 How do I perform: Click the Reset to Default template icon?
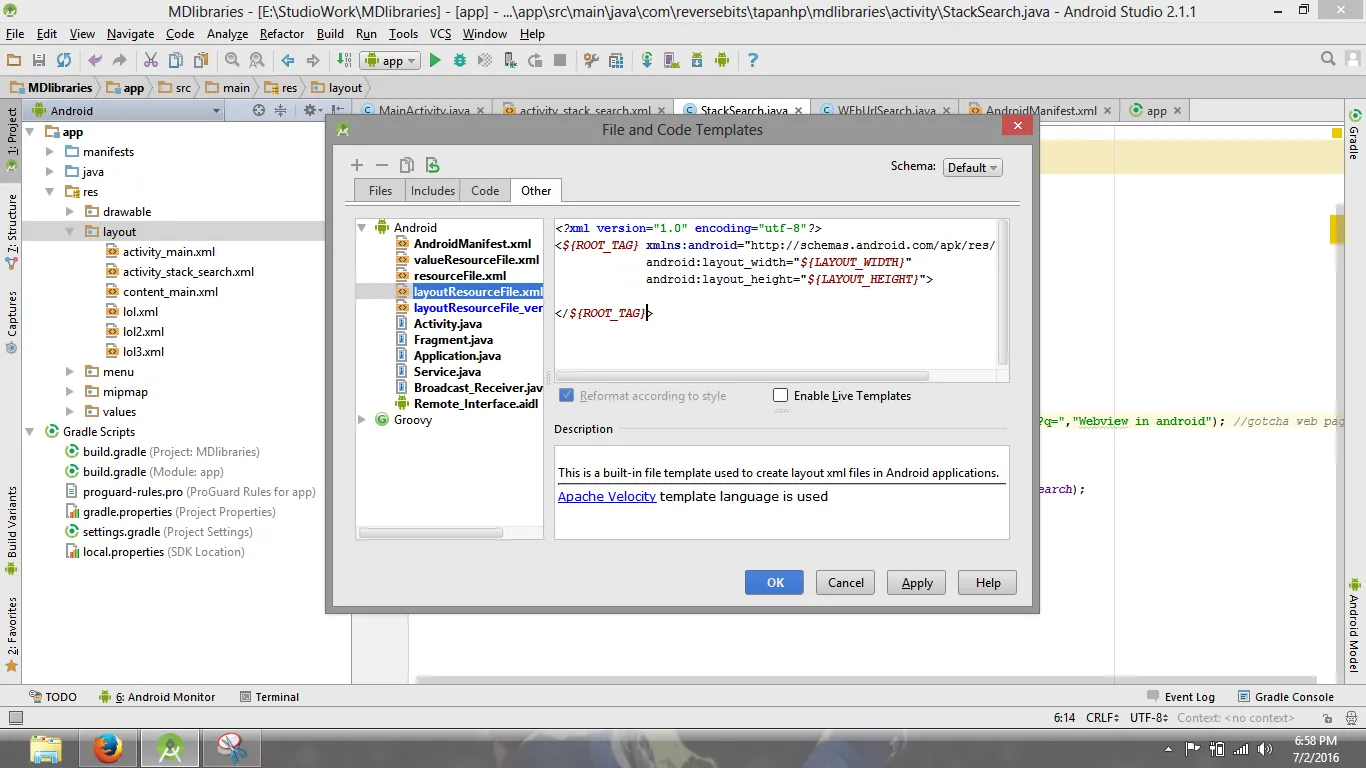(x=432, y=165)
